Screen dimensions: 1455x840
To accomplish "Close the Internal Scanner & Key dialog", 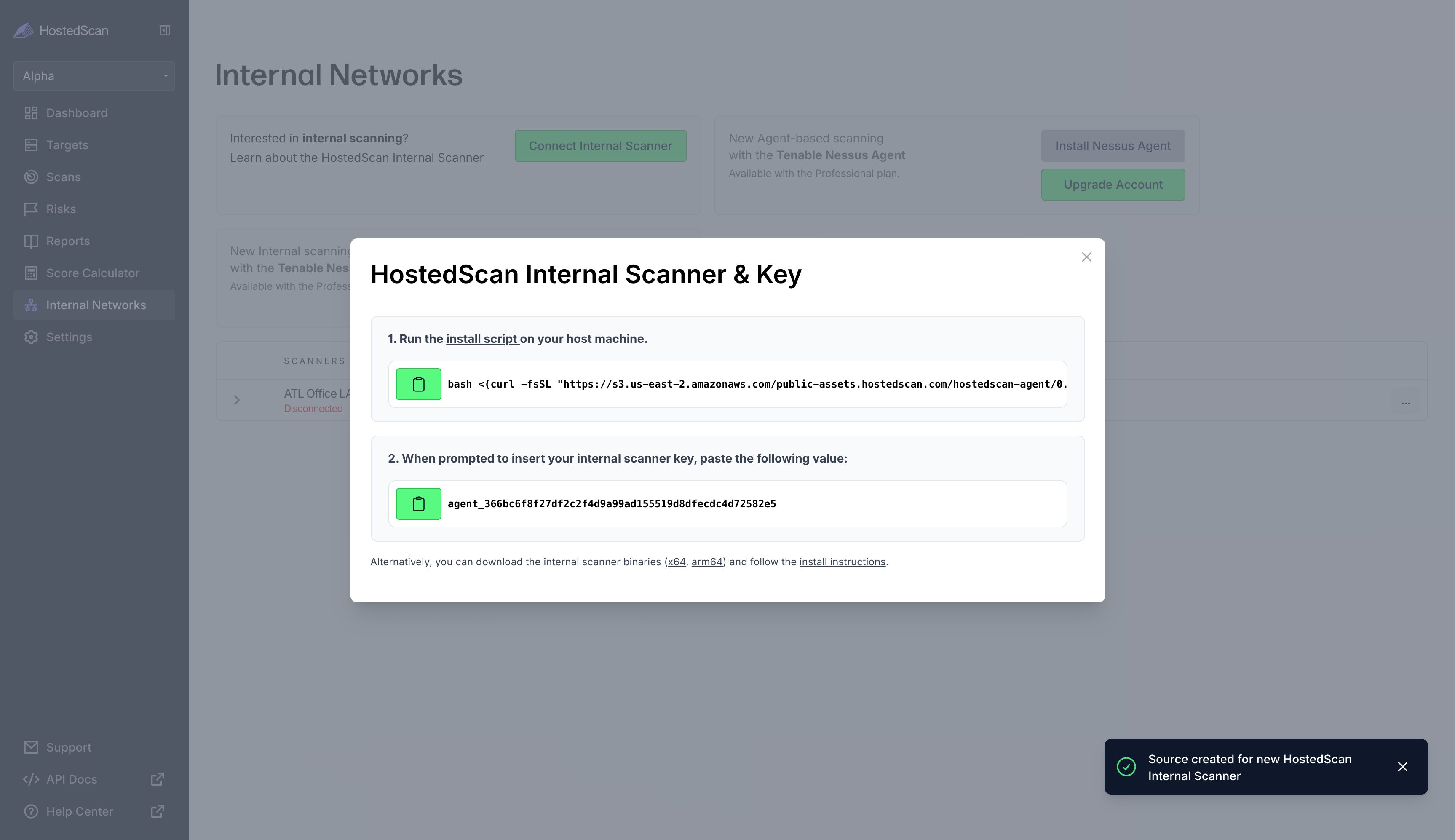I will coord(1086,257).
